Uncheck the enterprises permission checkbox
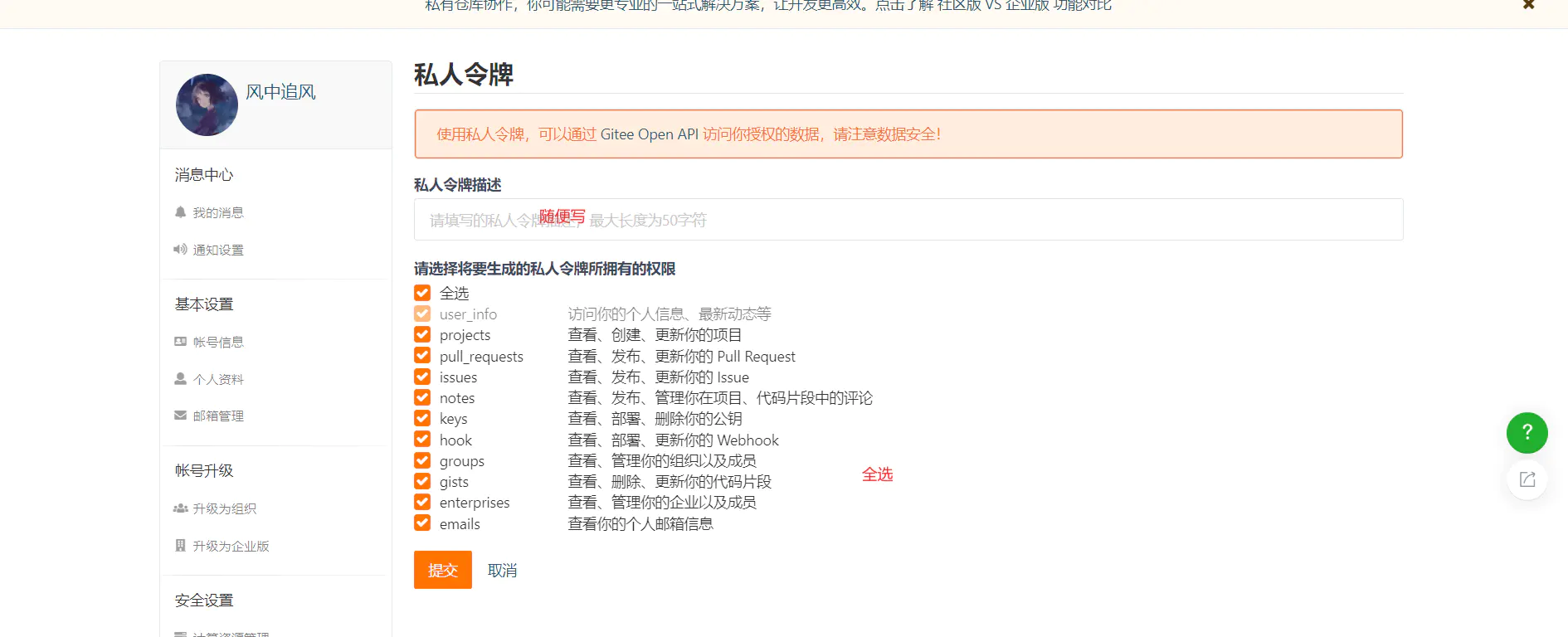The width and height of the screenshot is (1568, 637). (x=422, y=502)
